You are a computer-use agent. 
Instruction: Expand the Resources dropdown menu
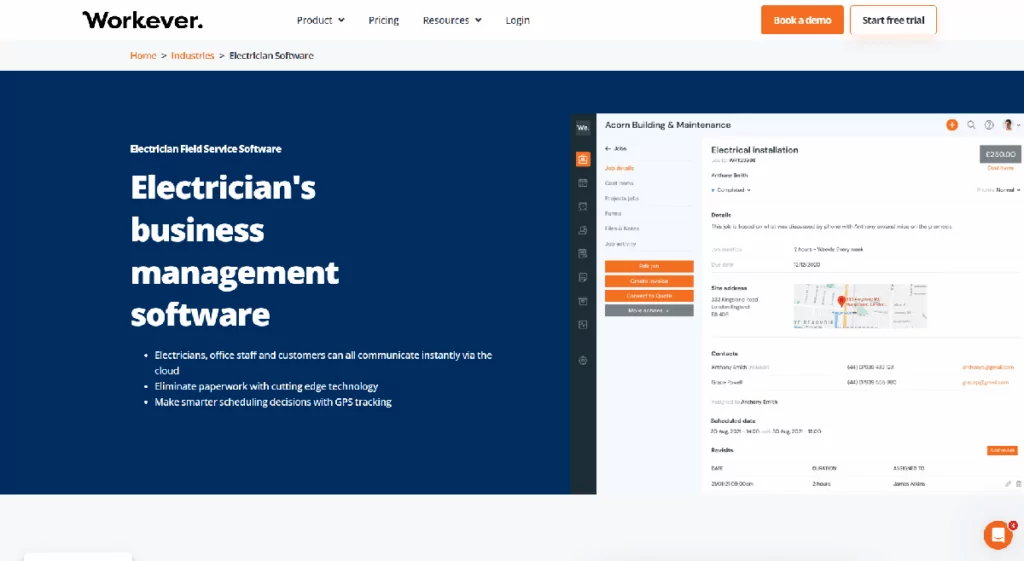tap(451, 20)
